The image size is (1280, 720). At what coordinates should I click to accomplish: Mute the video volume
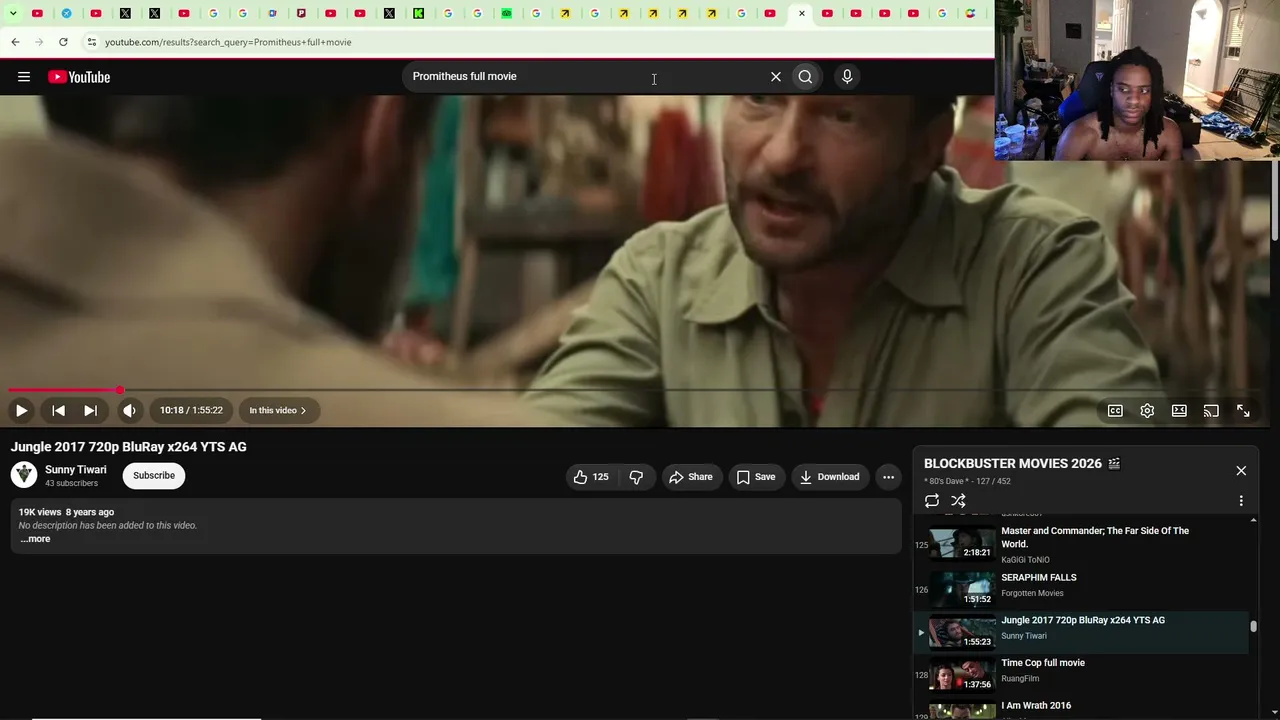pyautogui.click(x=129, y=410)
